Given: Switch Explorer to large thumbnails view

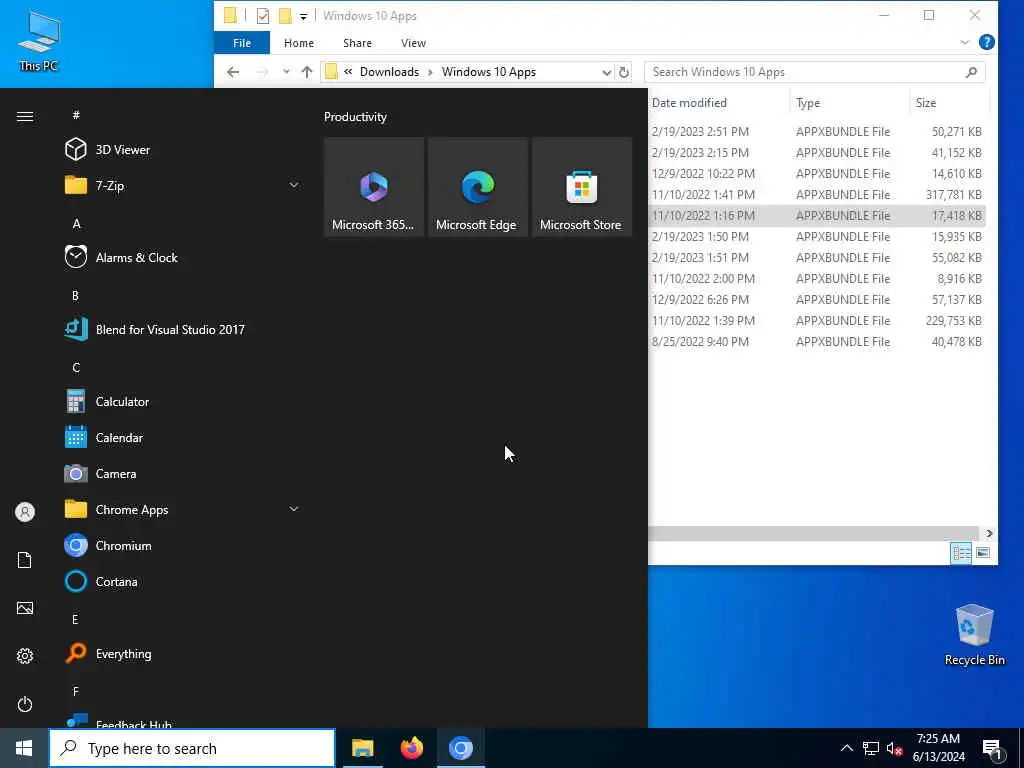Looking at the screenshot, I should click(x=983, y=553).
